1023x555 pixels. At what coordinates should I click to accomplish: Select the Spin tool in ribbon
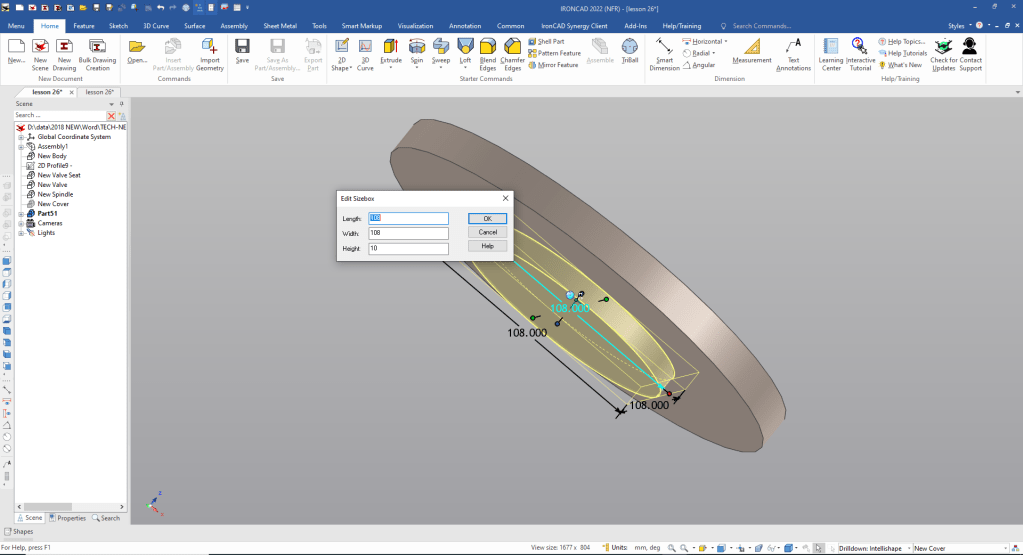(x=416, y=46)
